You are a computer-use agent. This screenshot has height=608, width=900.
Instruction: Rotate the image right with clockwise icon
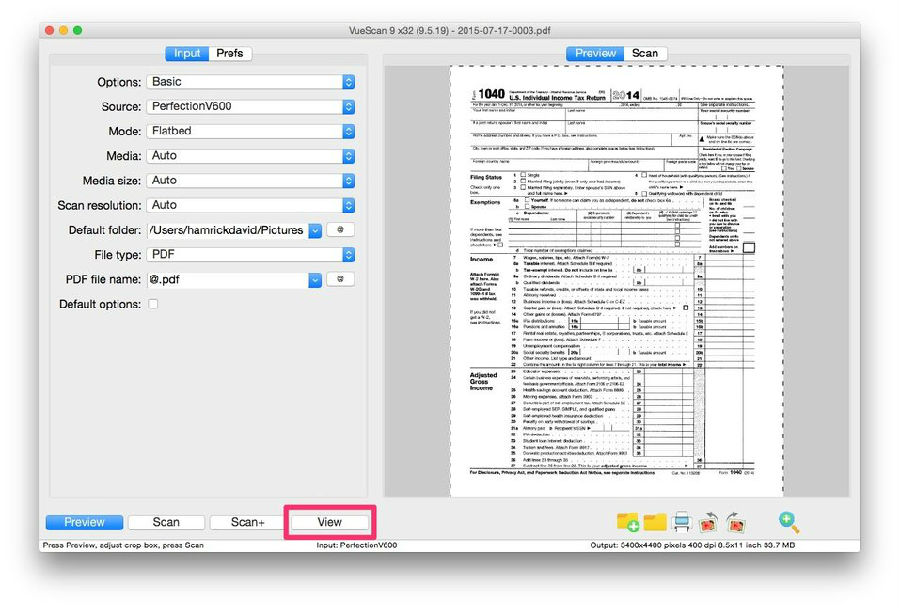click(734, 521)
